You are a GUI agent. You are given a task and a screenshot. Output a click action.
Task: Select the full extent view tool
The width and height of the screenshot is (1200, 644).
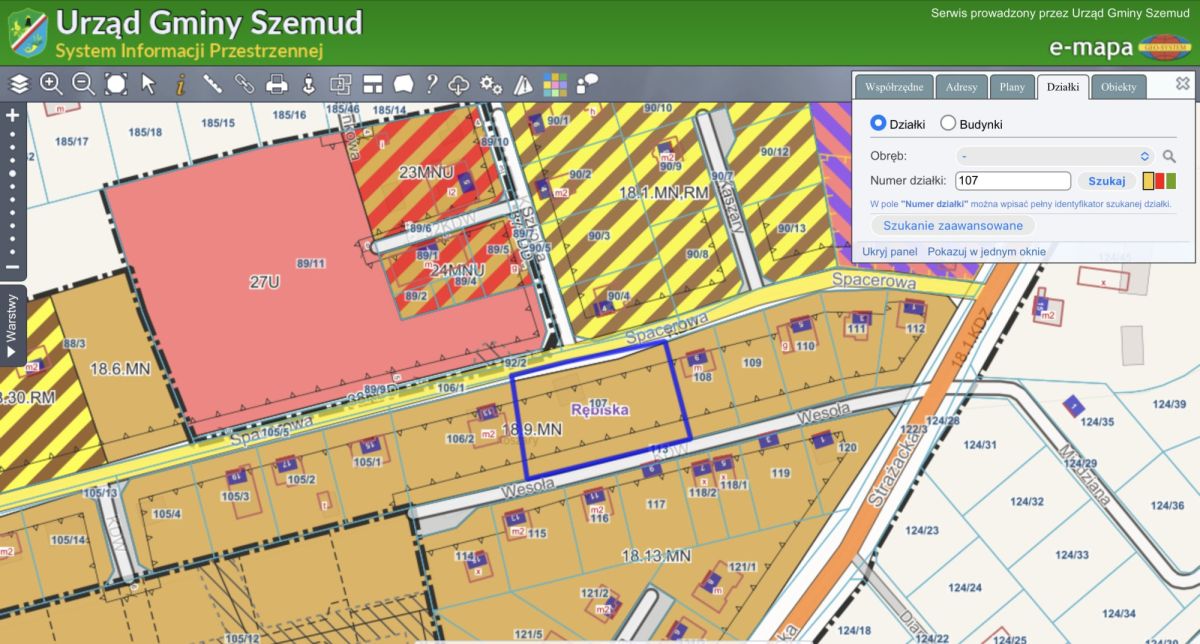point(116,84)
